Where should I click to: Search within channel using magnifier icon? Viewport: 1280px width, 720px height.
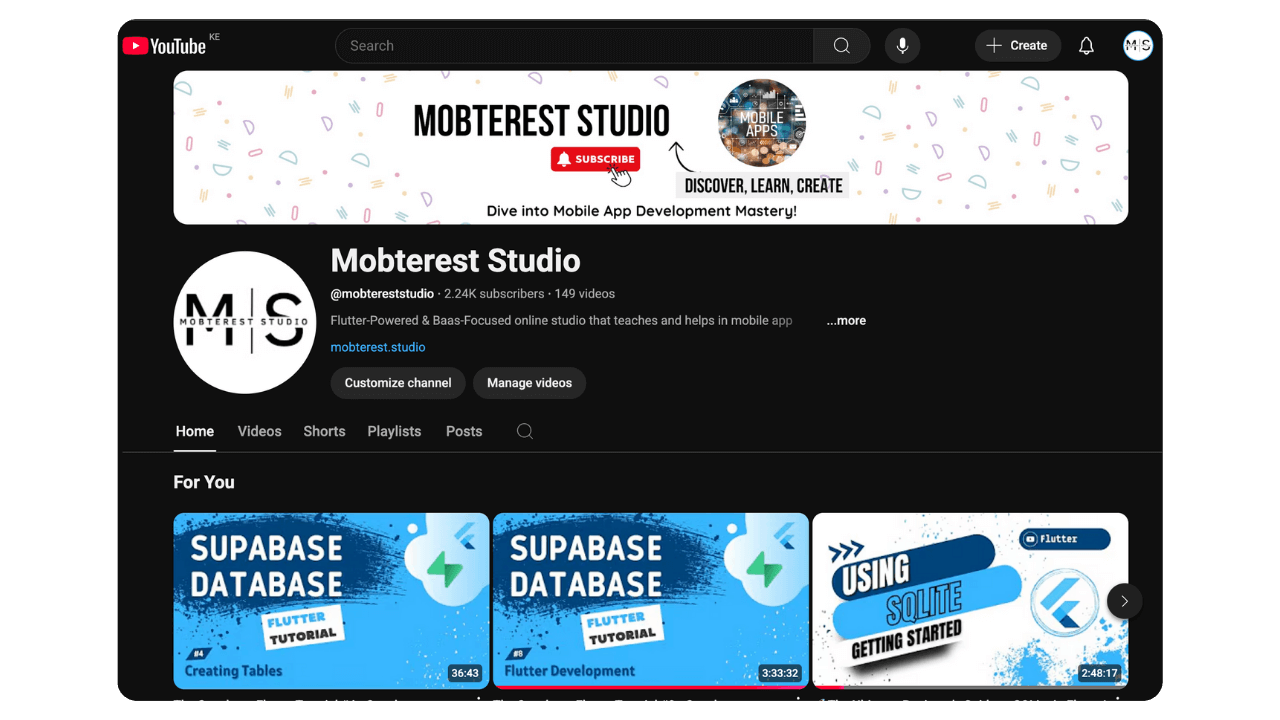[x=525, y=431]
